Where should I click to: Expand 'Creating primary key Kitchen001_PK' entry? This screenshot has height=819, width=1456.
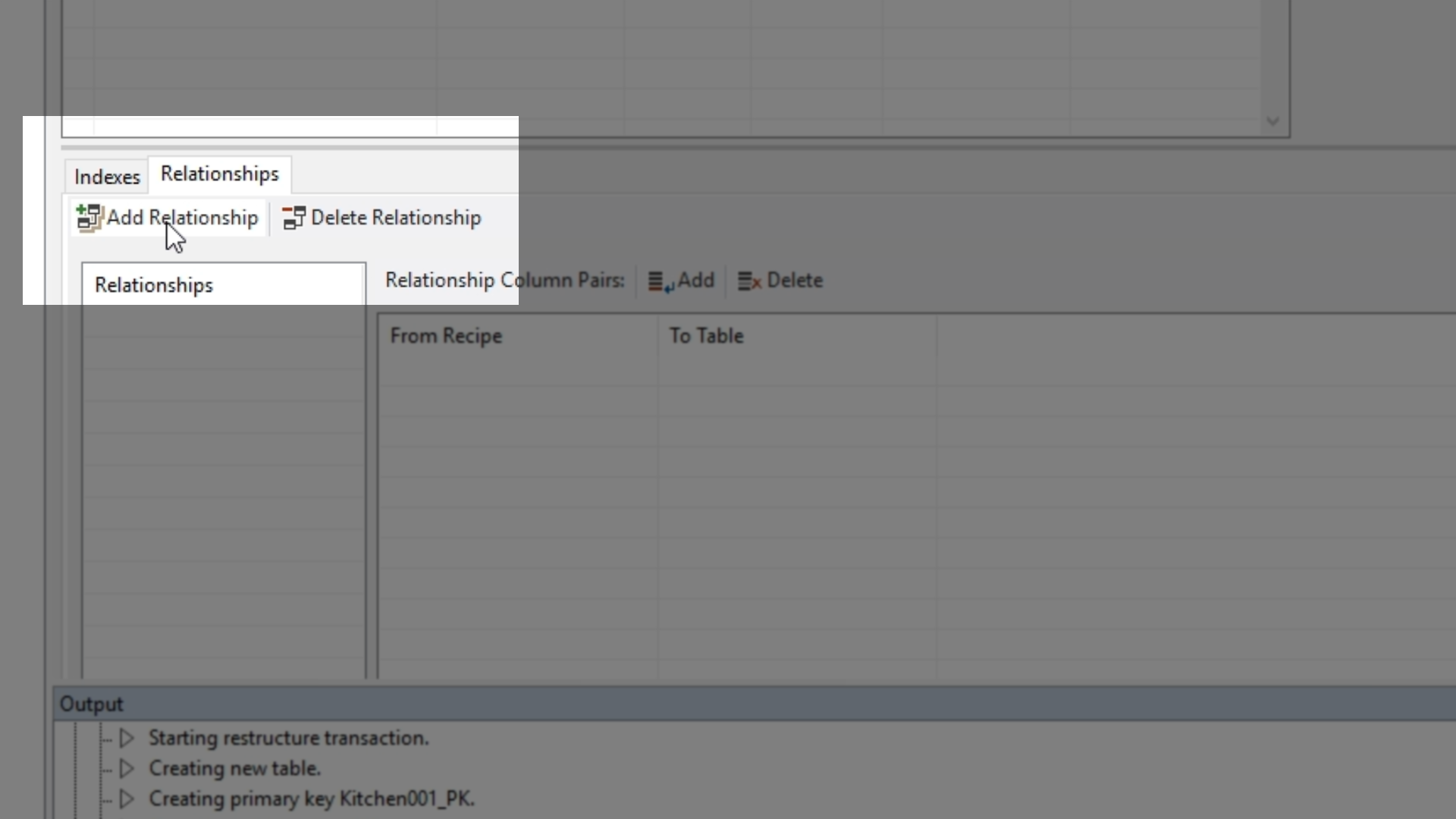coord(127,799)
